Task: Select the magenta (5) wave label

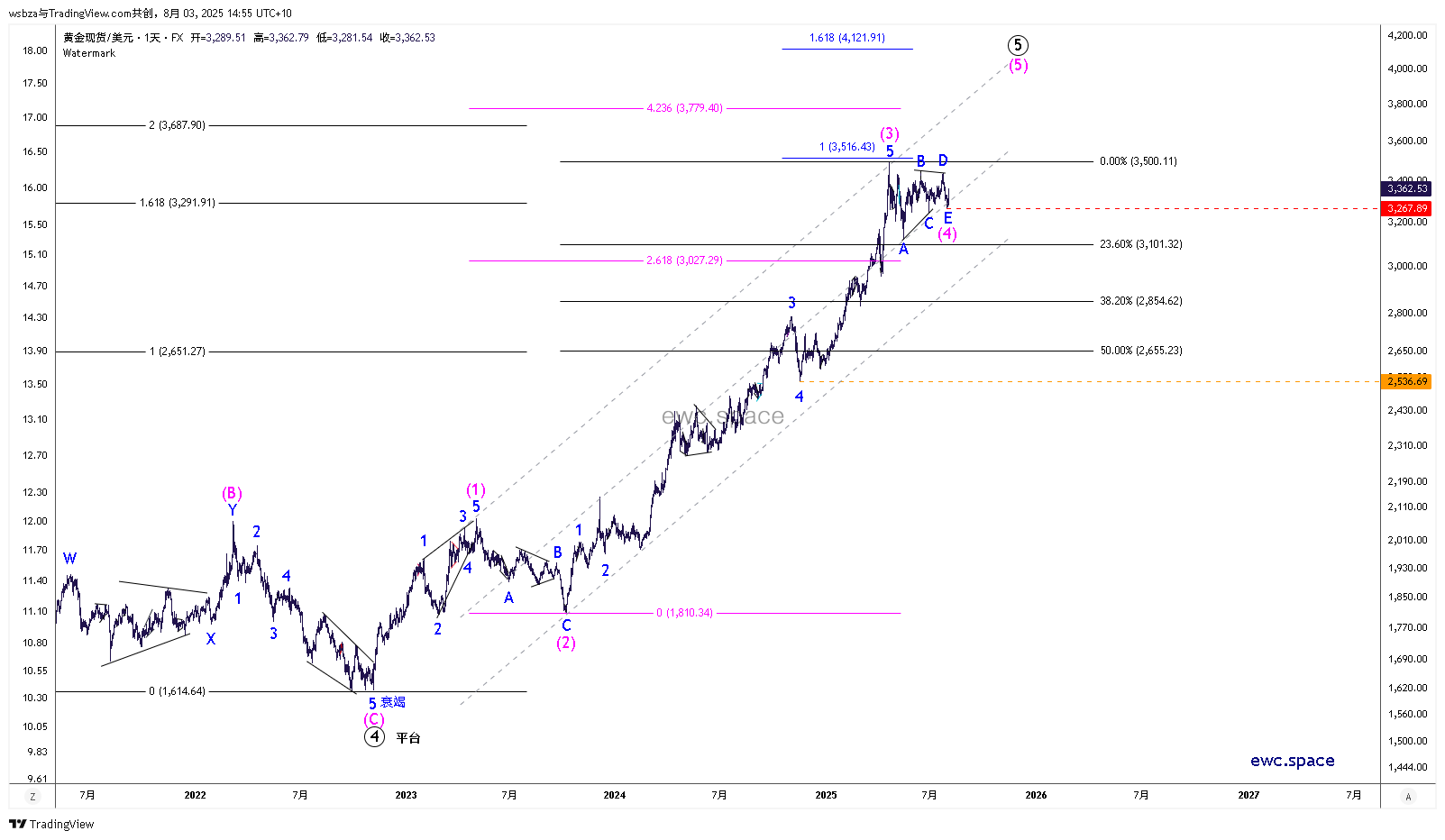Action: (1018, 65)
